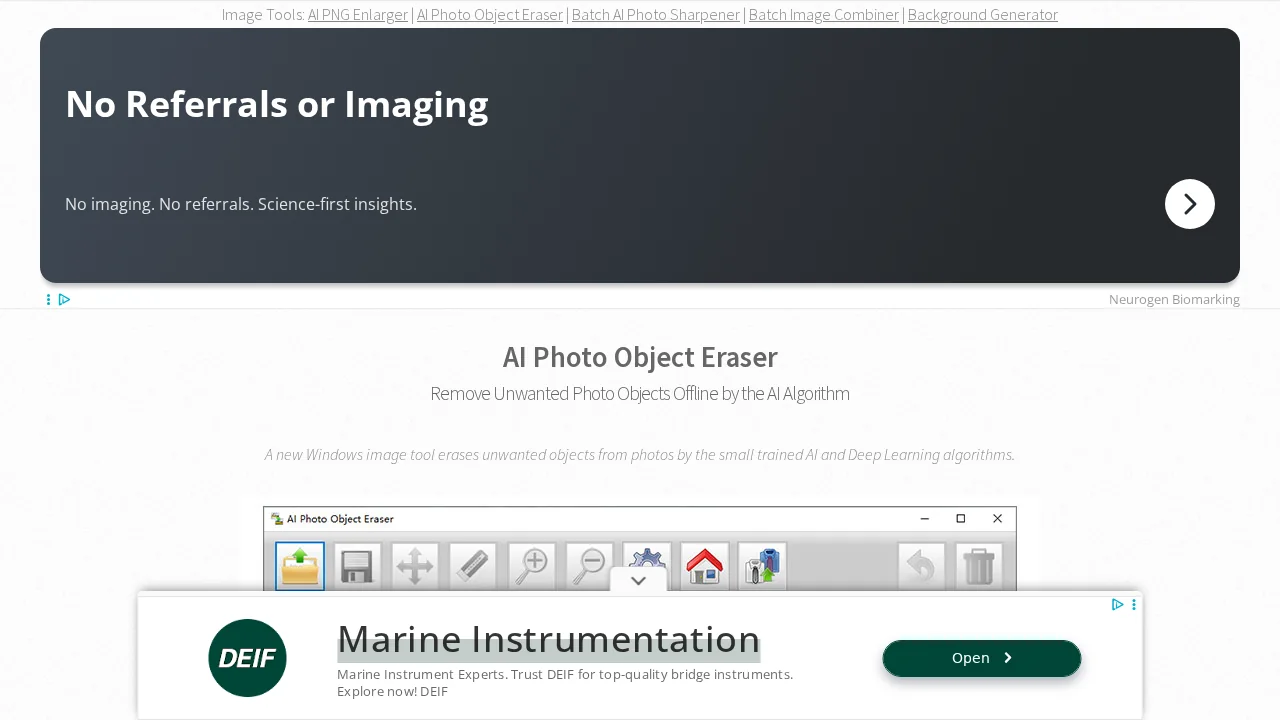Collapse the bottom ad with chevron tab

(x=639, y=581)
